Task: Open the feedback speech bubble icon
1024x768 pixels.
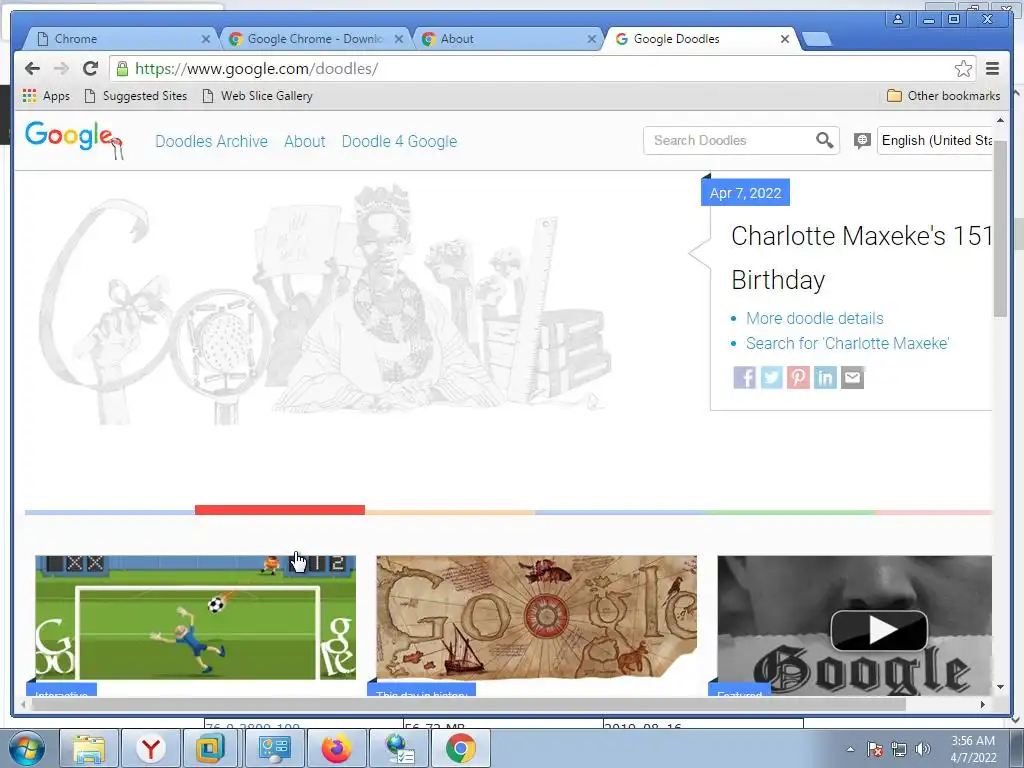Action: (862, 140)
